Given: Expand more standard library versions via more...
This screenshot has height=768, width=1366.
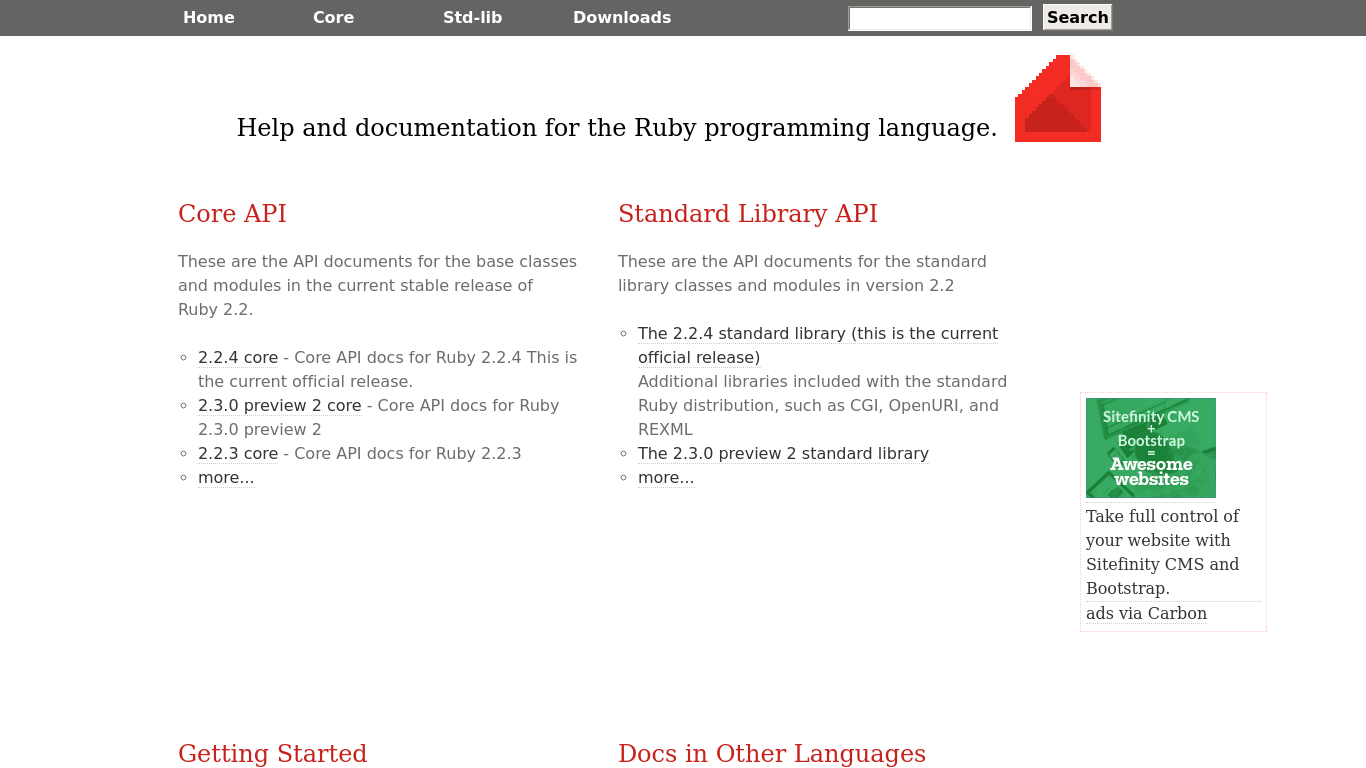Looking at the screenshot, I should tap(665, 477).
